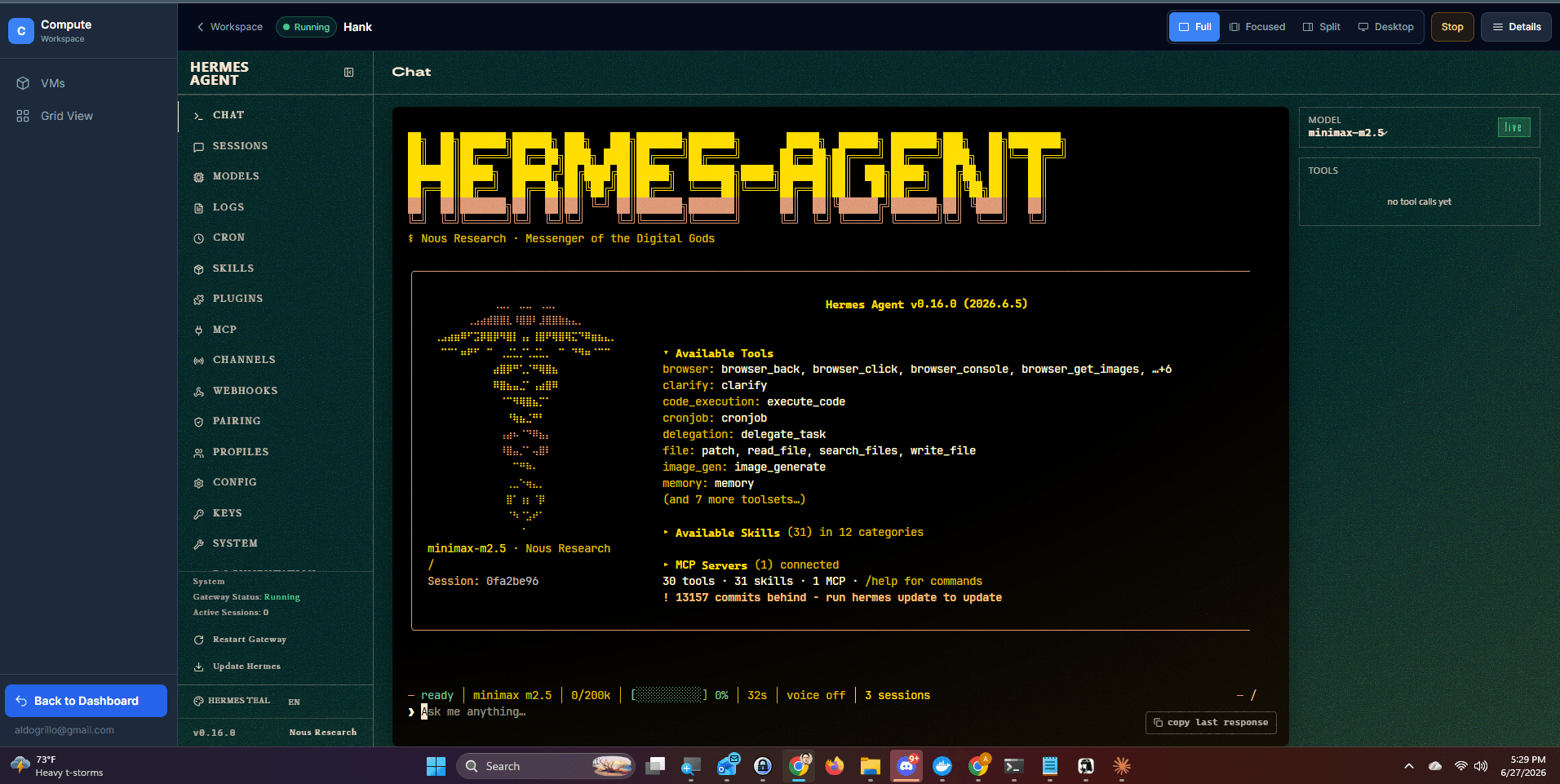Click the voice off status toggle
Viewport: 1560px width, 784px height.
(x=816, y=696)
